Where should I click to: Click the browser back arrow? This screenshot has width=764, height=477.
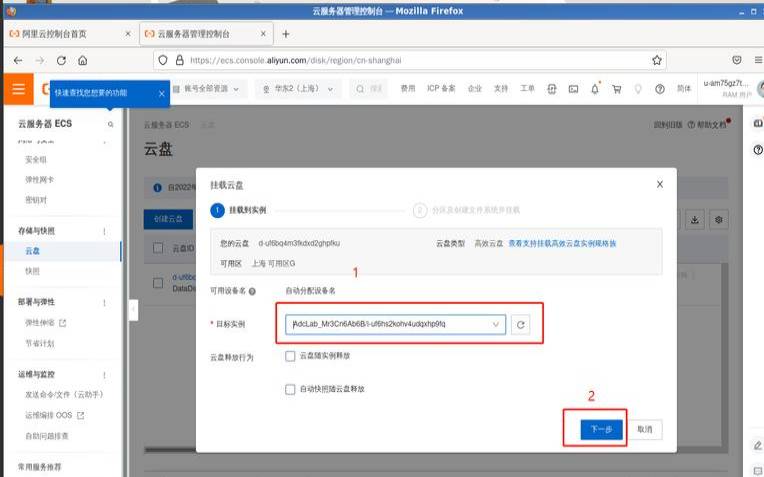[18, 60]
